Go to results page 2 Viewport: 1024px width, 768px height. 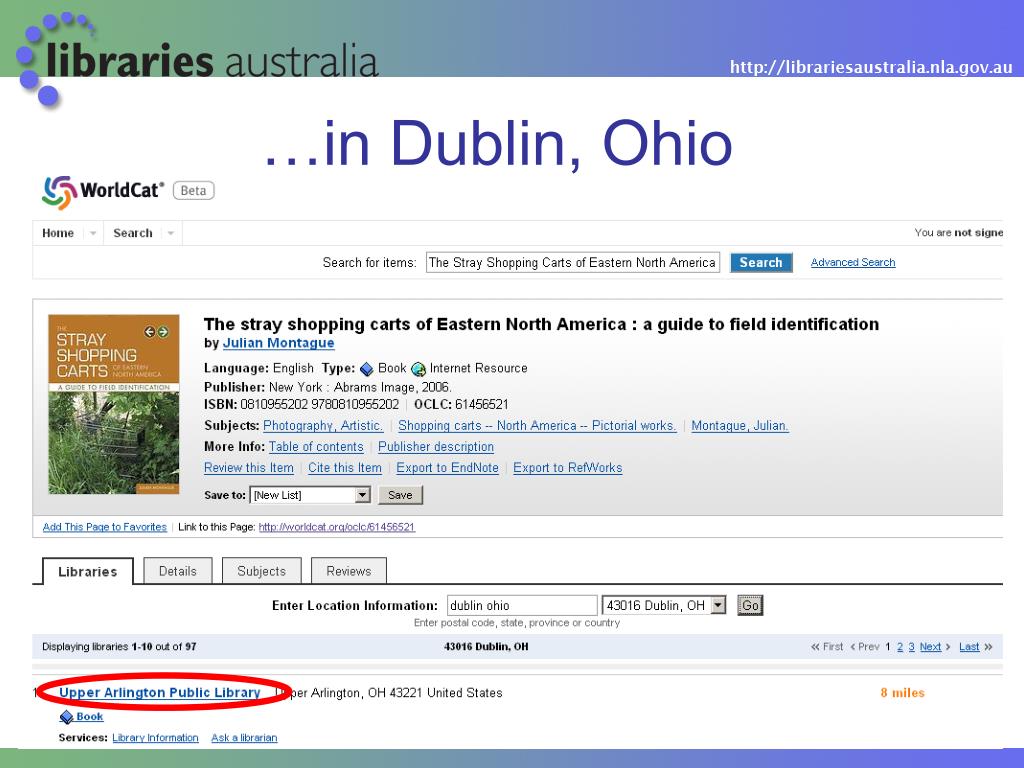click(x=900, y=647)
